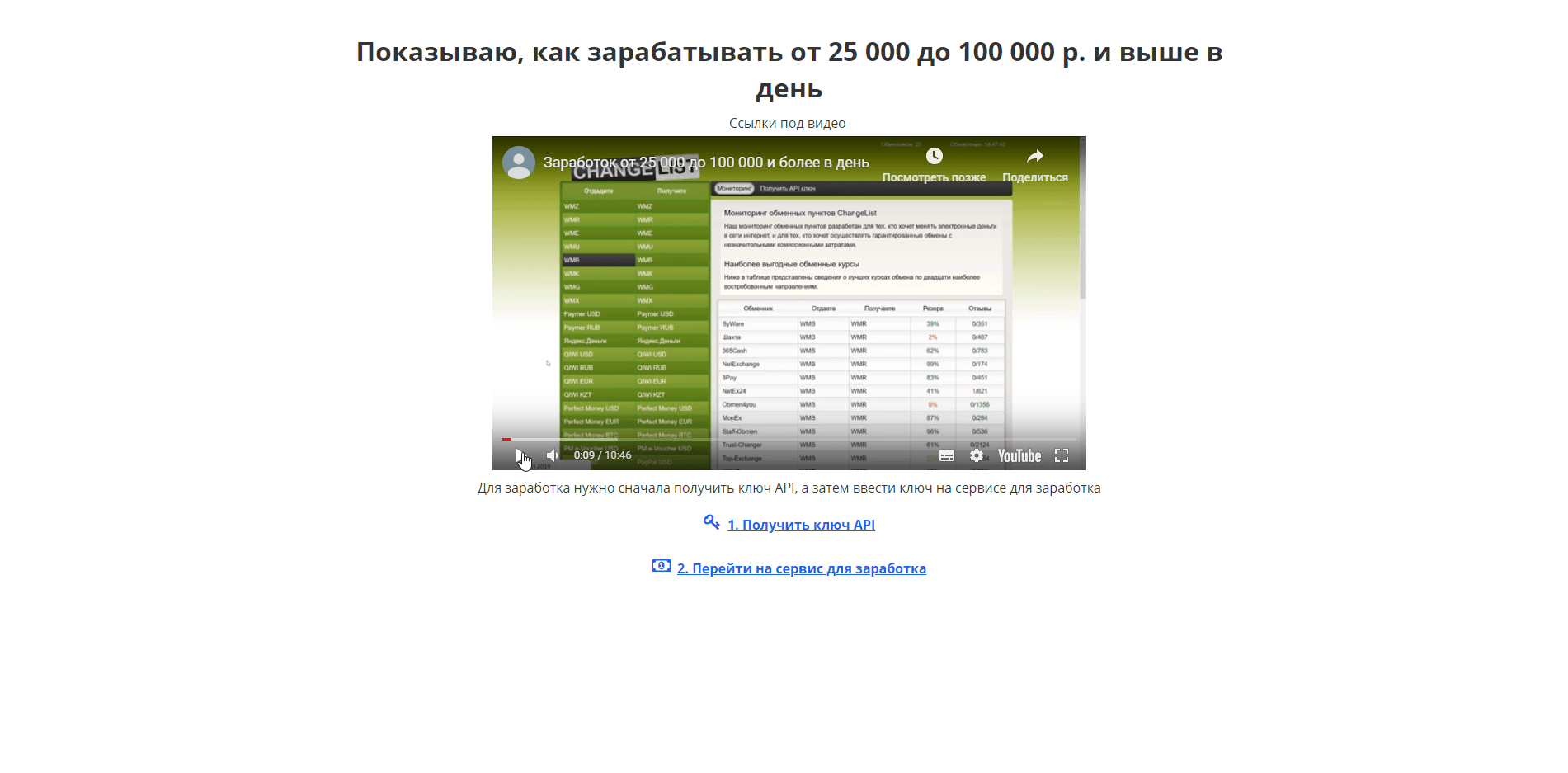Follow '2. Перейти на сервис для заработка' link

(801, 568)
